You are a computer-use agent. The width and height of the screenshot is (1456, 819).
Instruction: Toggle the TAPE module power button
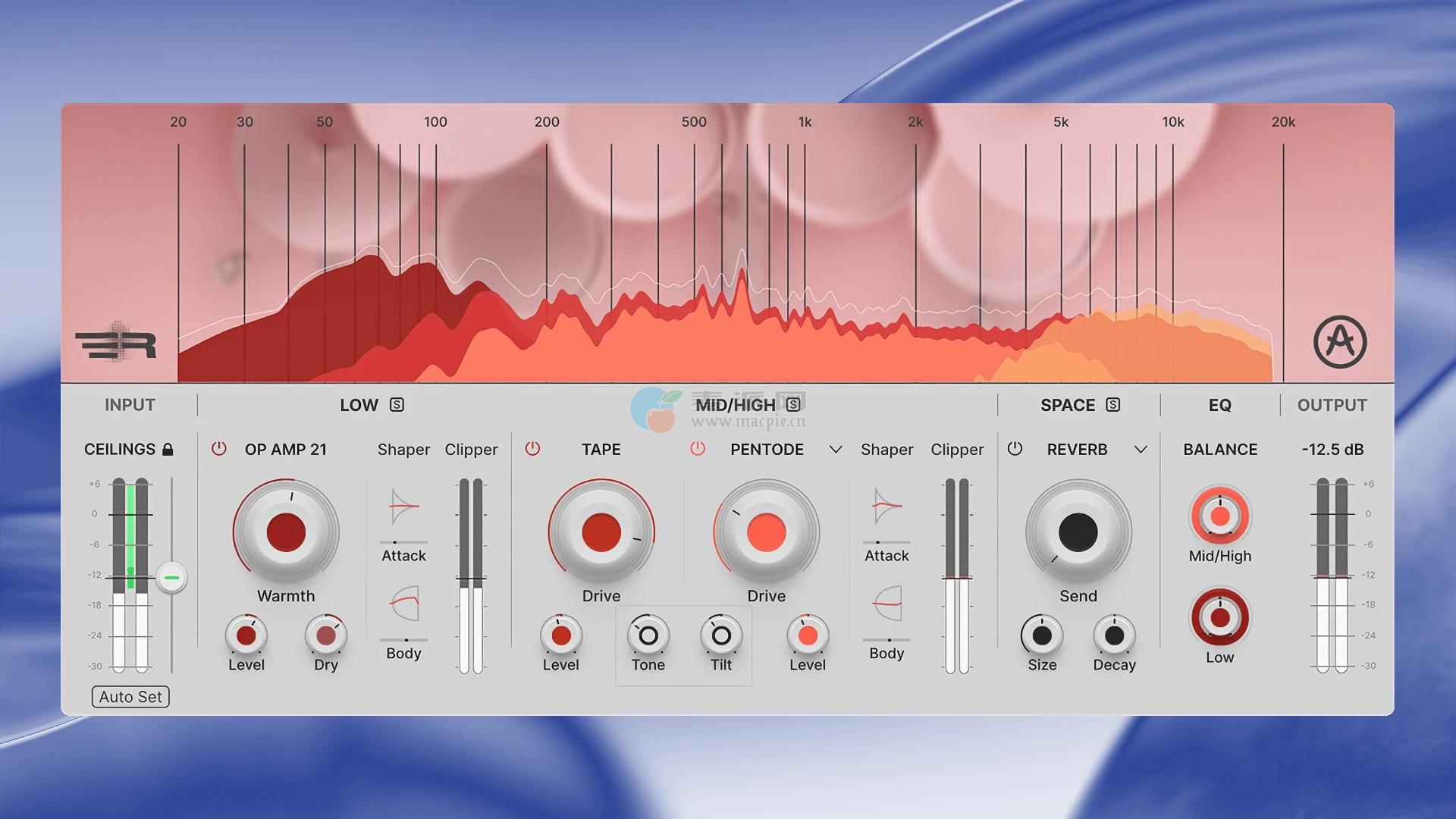(x=533, y=449)
